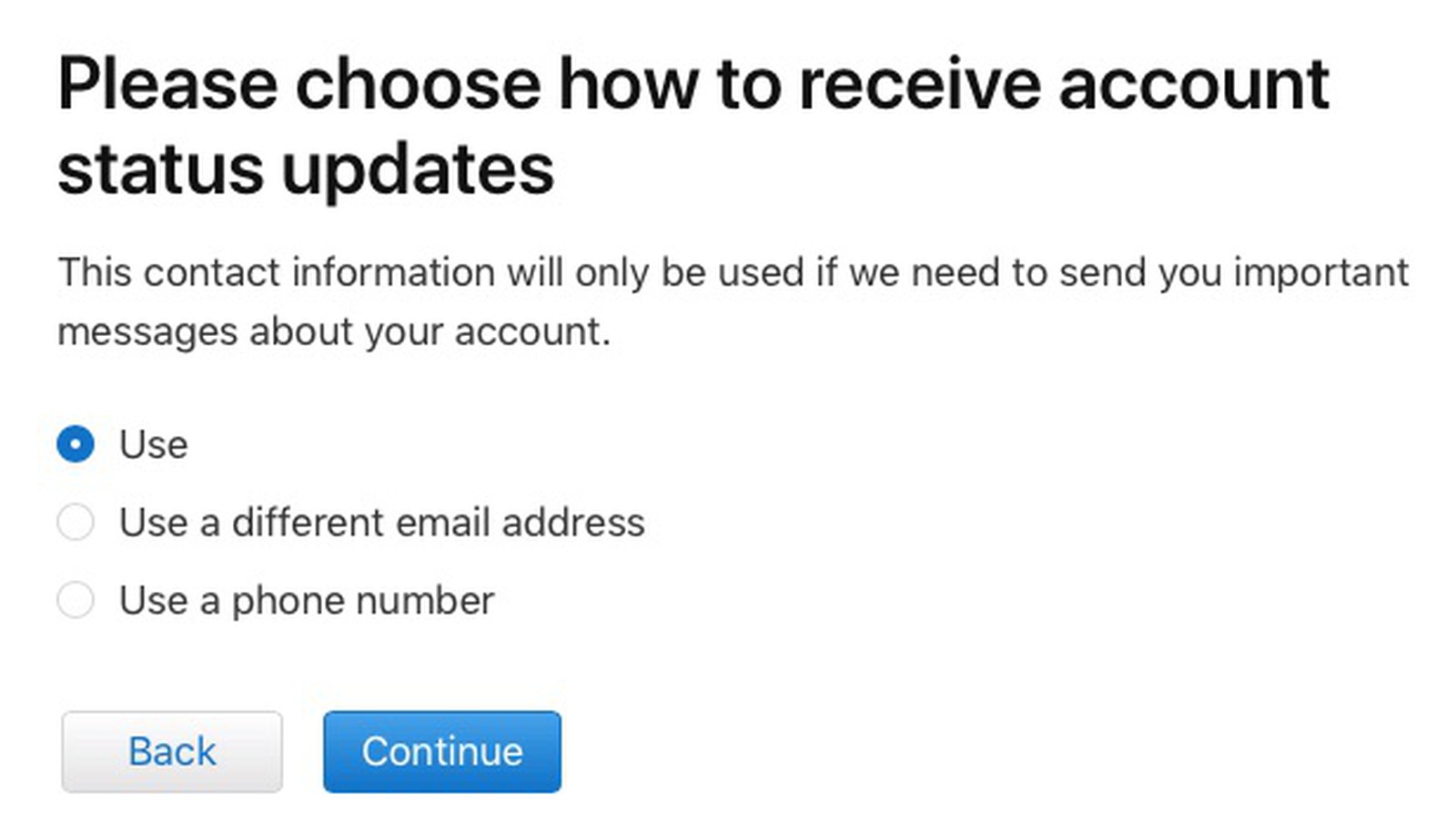Click the "Use a different email address" label
The height and width of the screenshot is (824, 1456).
pyautogui.click(x=382, y=522)
